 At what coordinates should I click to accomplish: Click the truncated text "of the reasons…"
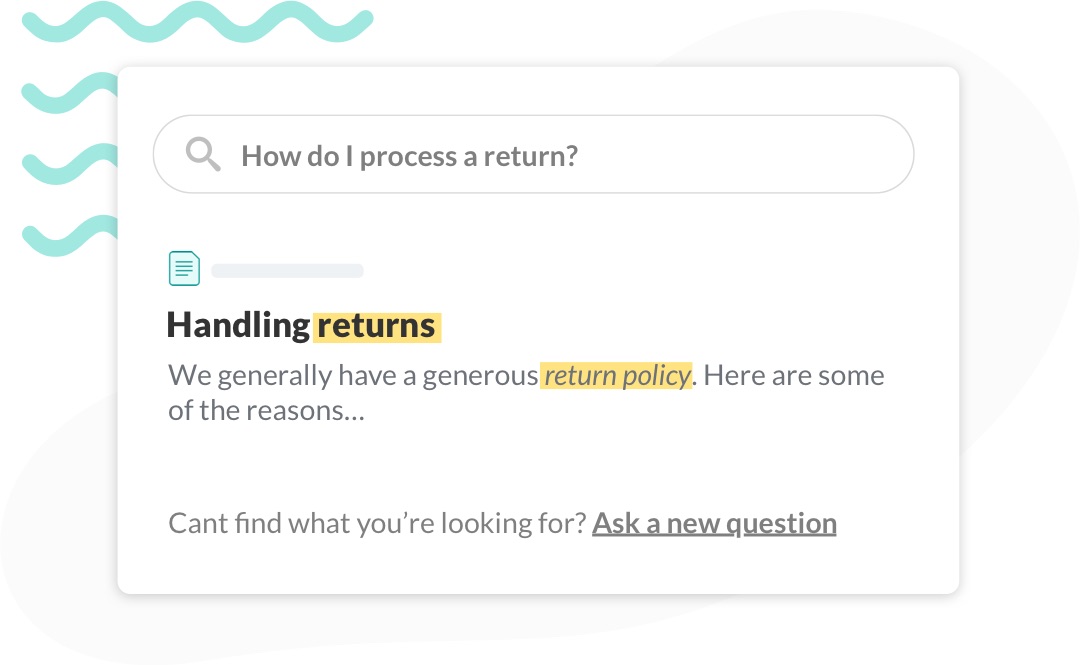(267, 411)
